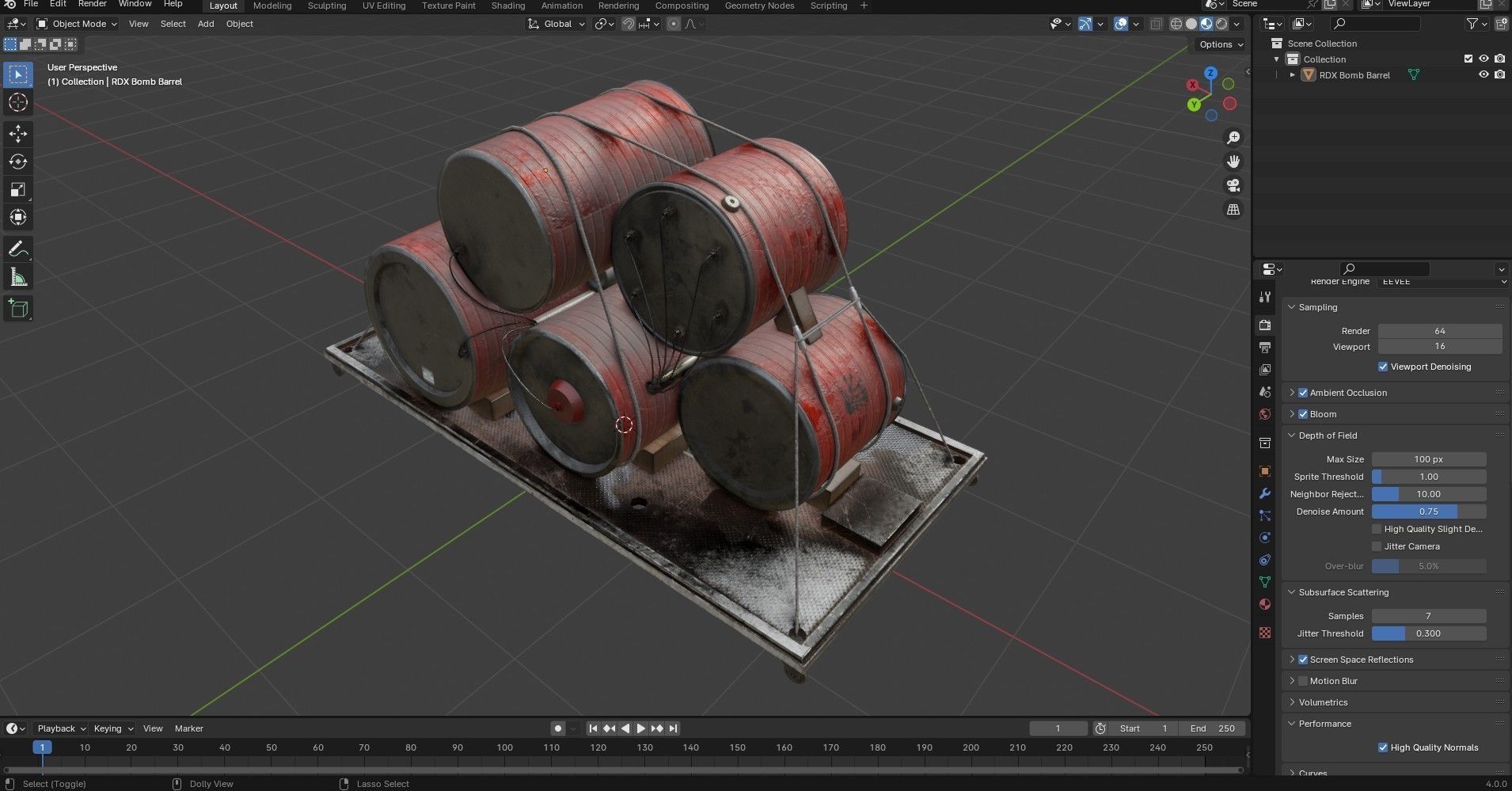Toggle viewport gizmos display button

[x=1085, y=24]
